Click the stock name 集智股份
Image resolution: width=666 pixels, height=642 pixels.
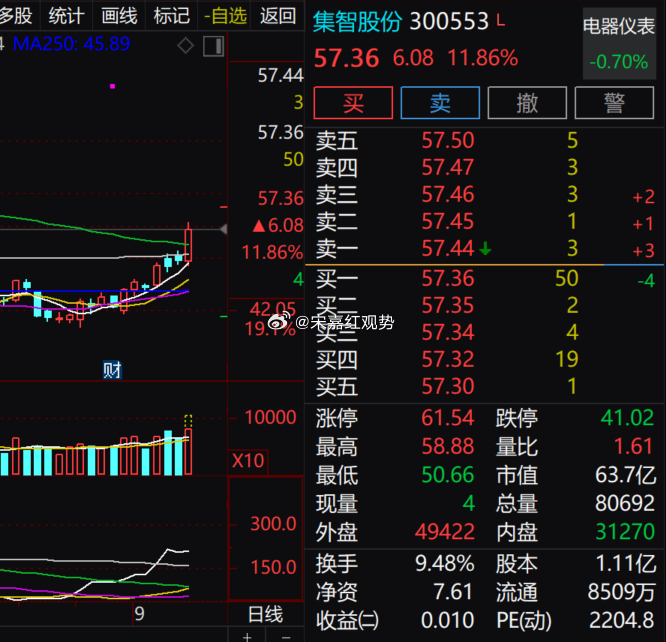point(358,21)
